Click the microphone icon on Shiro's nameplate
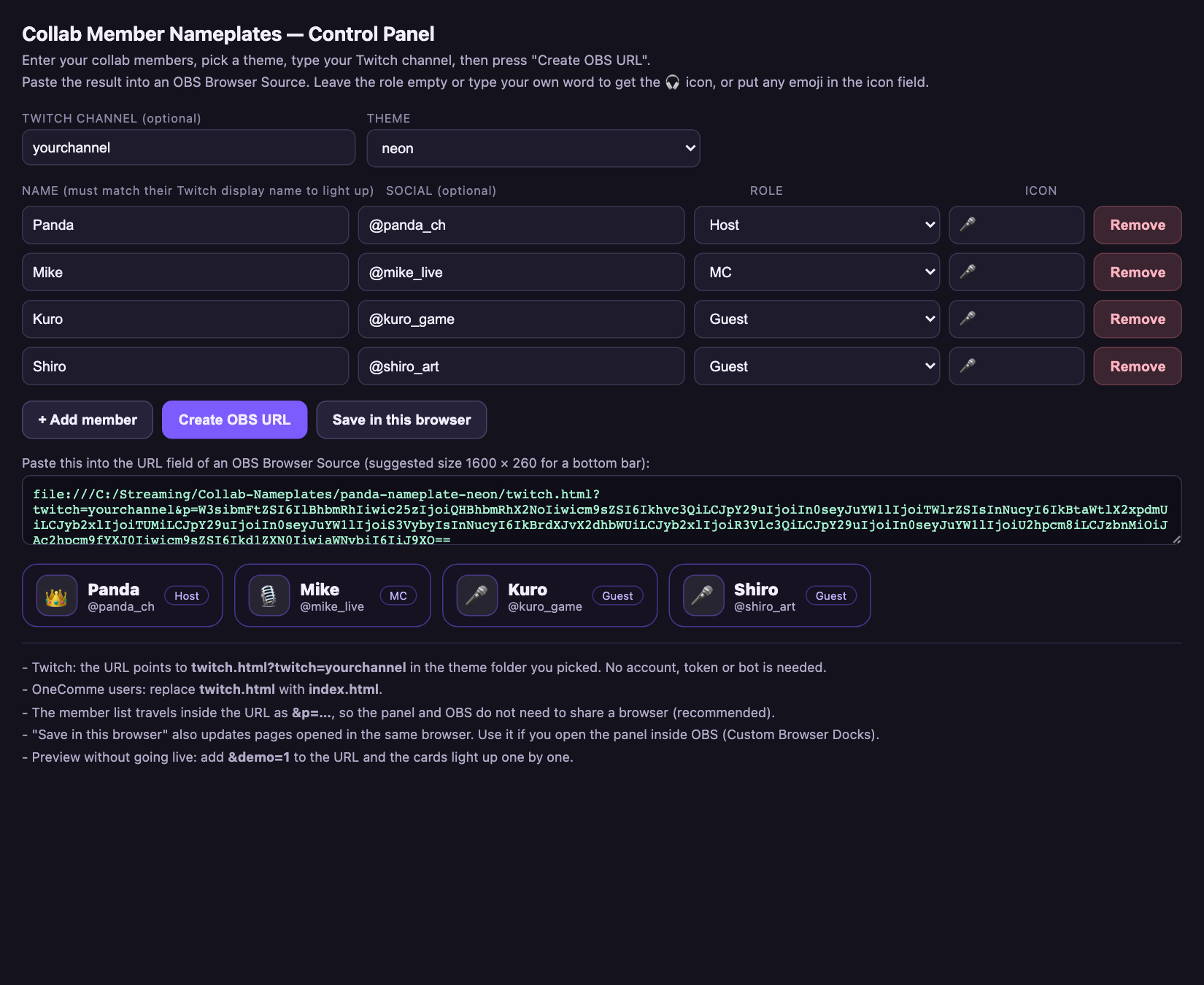The width and height of the screenshot is (1204, 985). click(x=703, y=596)
